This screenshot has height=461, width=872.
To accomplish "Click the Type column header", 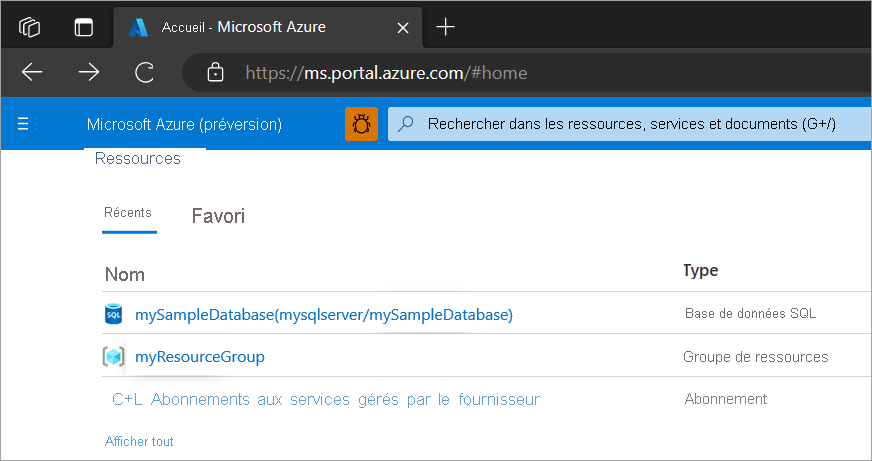I will coord(701,270).
